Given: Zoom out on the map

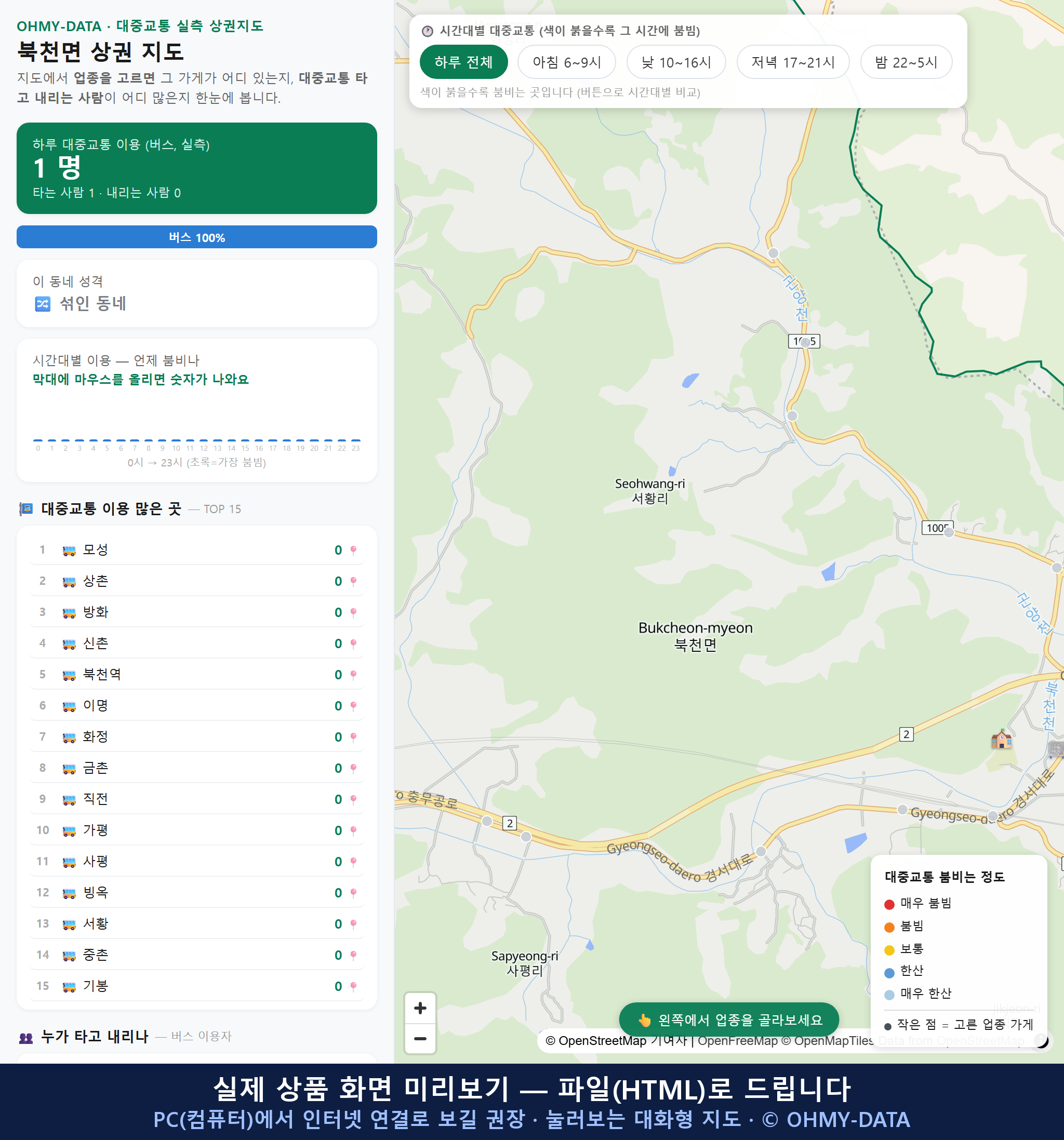Looking at the screenshot, I should pyautogui.click(x=420, y=1039).
